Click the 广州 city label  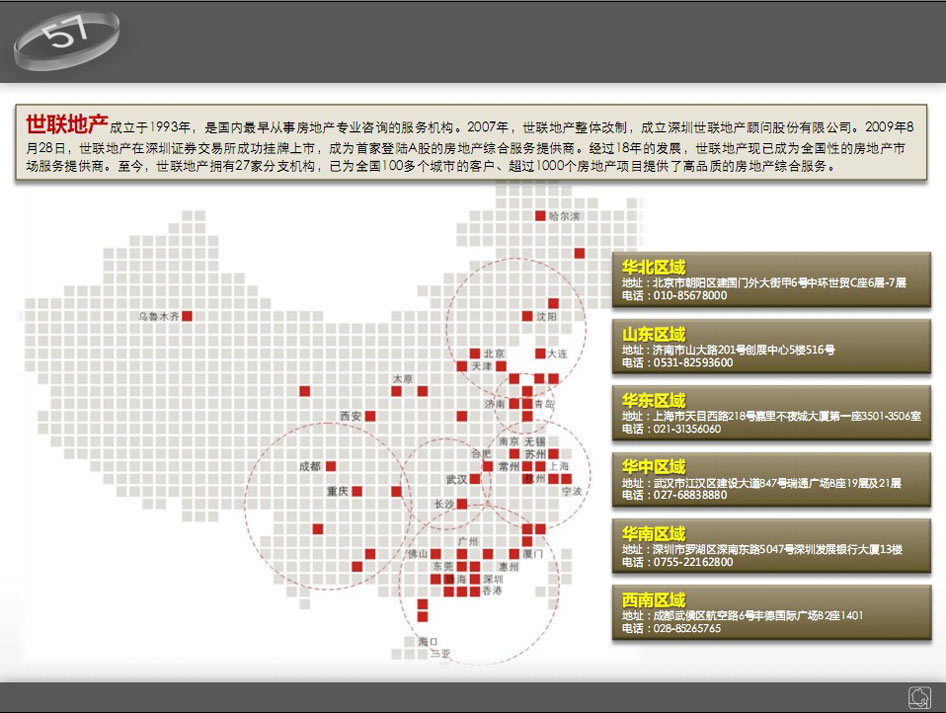(469, 541)
